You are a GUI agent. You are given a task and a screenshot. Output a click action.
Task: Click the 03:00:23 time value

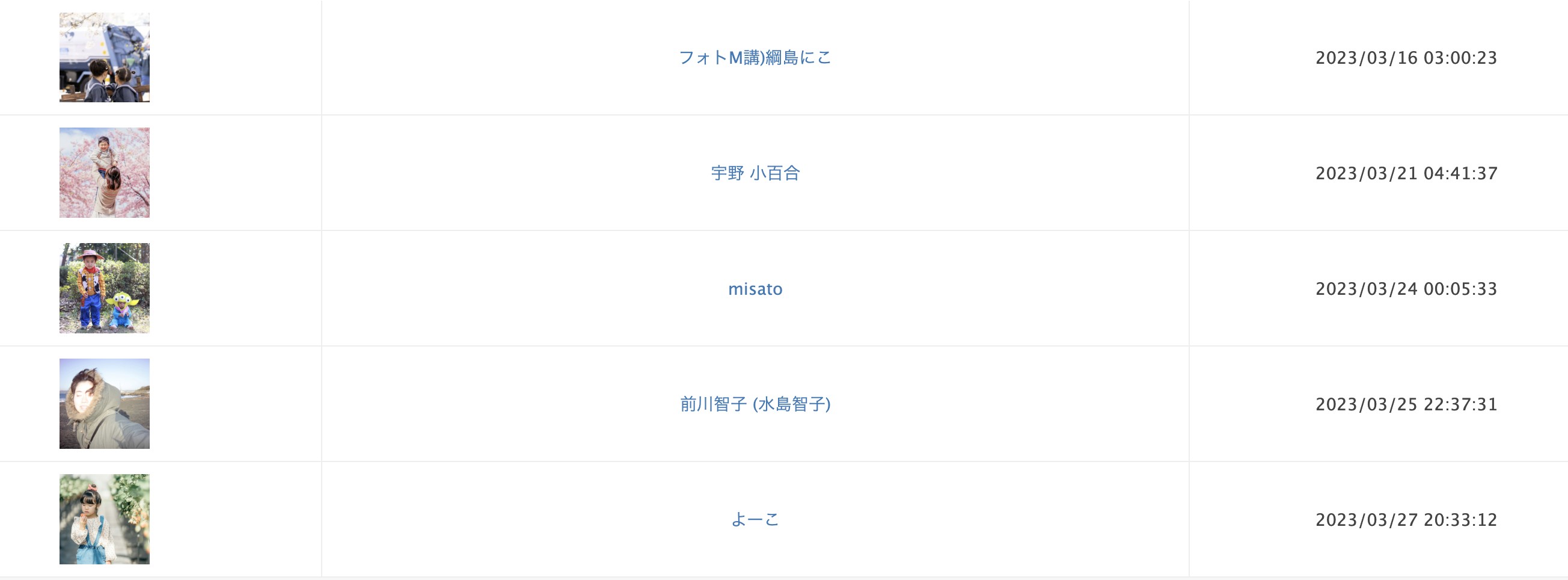[x=1461, y=58]
